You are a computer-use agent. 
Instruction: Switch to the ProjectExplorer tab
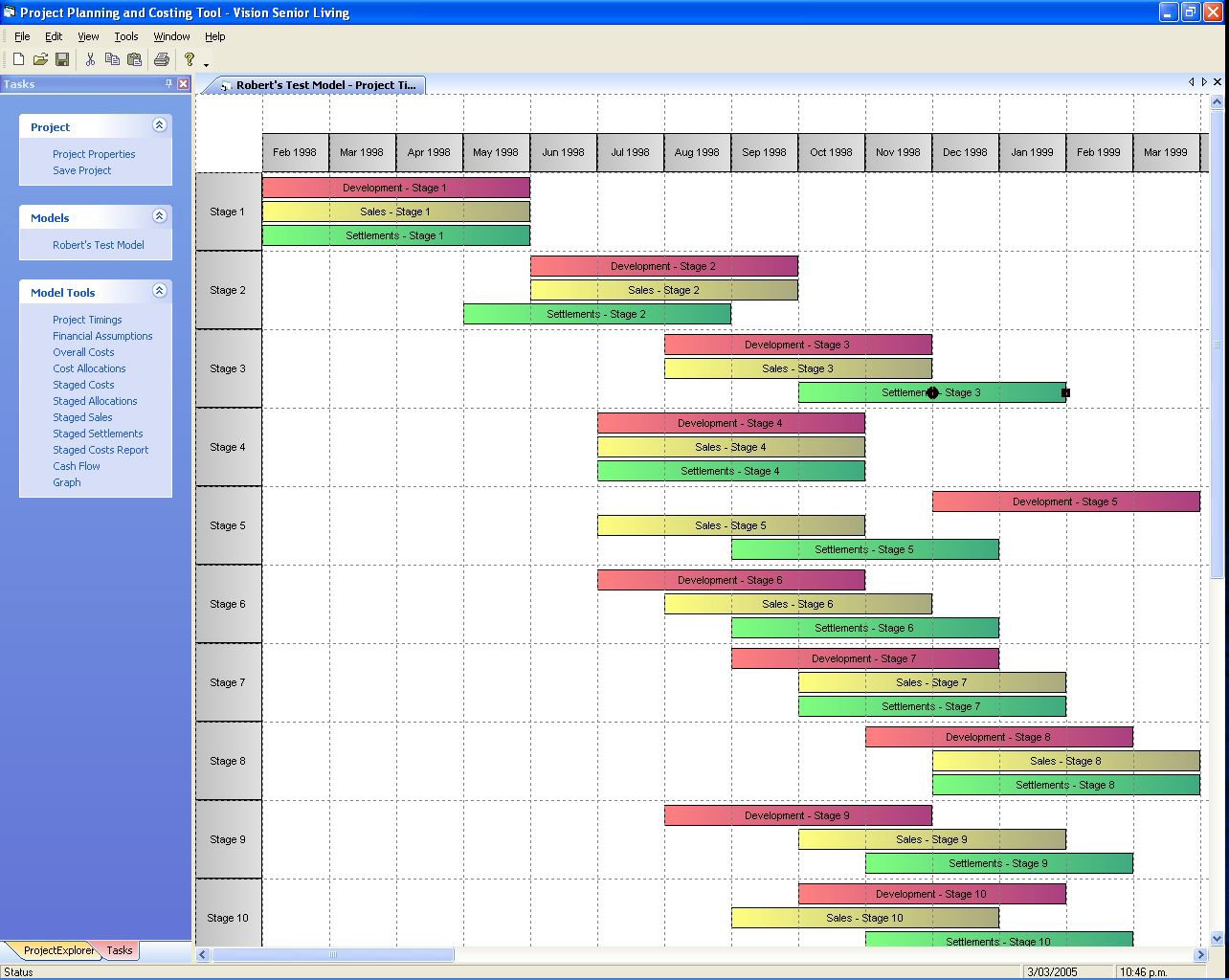[57, 950]
